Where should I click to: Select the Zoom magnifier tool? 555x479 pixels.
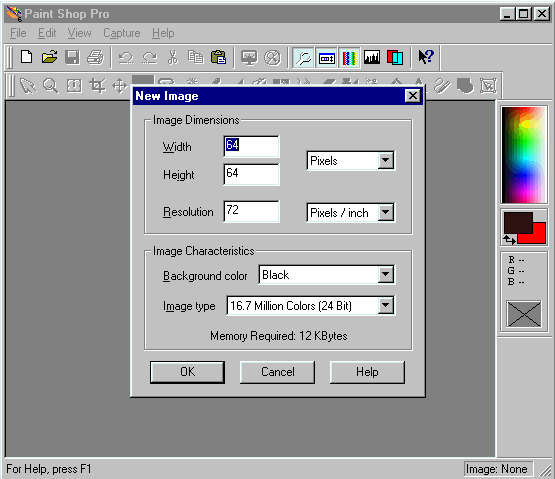[x=51, y=86]
